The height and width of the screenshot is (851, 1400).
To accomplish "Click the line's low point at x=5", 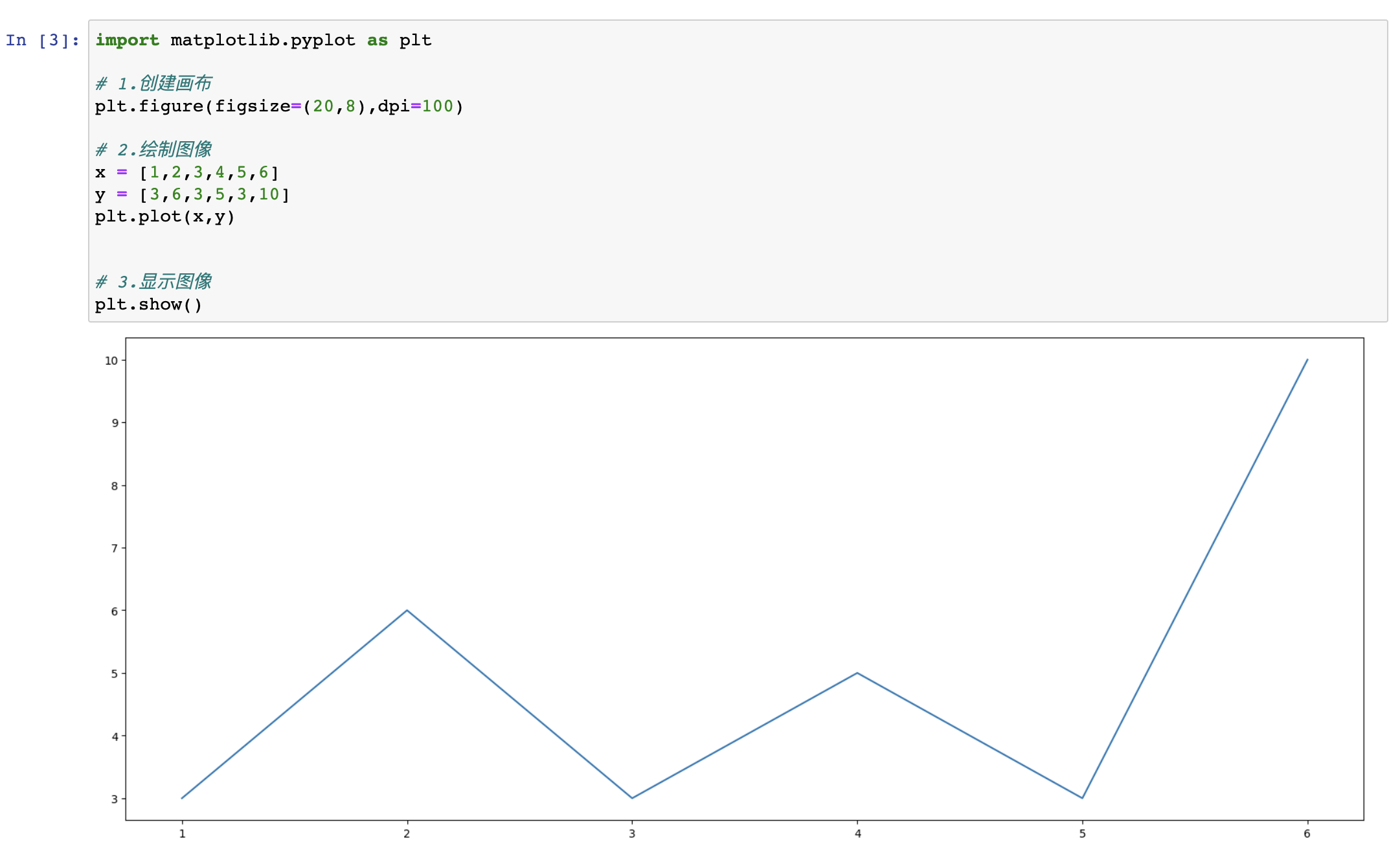I will pos(1082,798).
